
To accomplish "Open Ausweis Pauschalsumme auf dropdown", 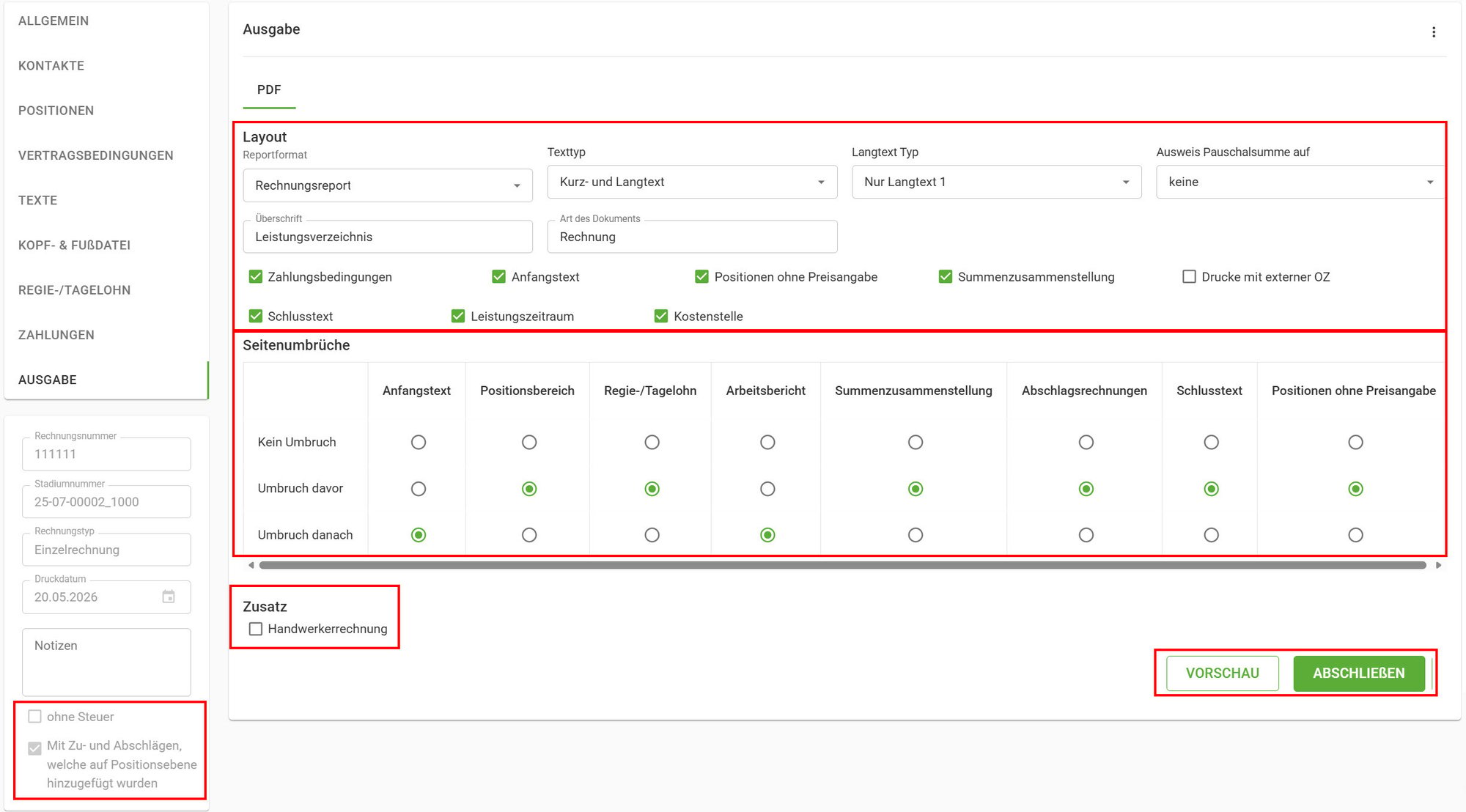I will (x=1300, y=182).
